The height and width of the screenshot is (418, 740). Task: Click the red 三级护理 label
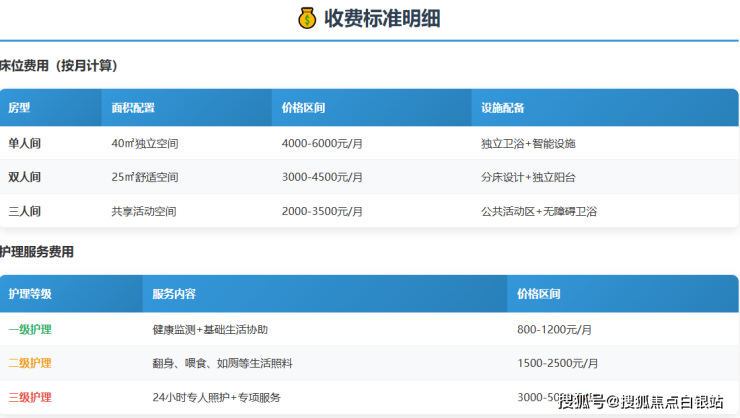[30, 397]
